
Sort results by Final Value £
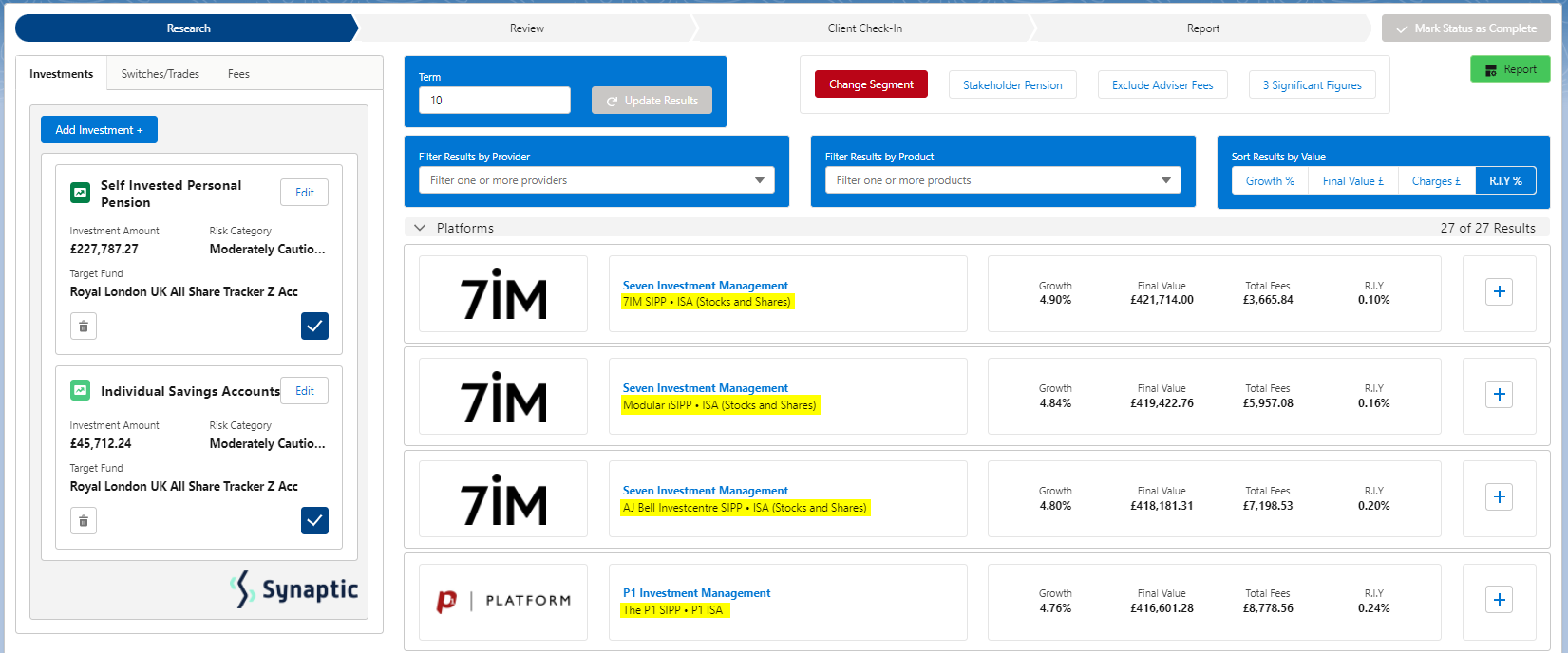[x=1352, y=180]
